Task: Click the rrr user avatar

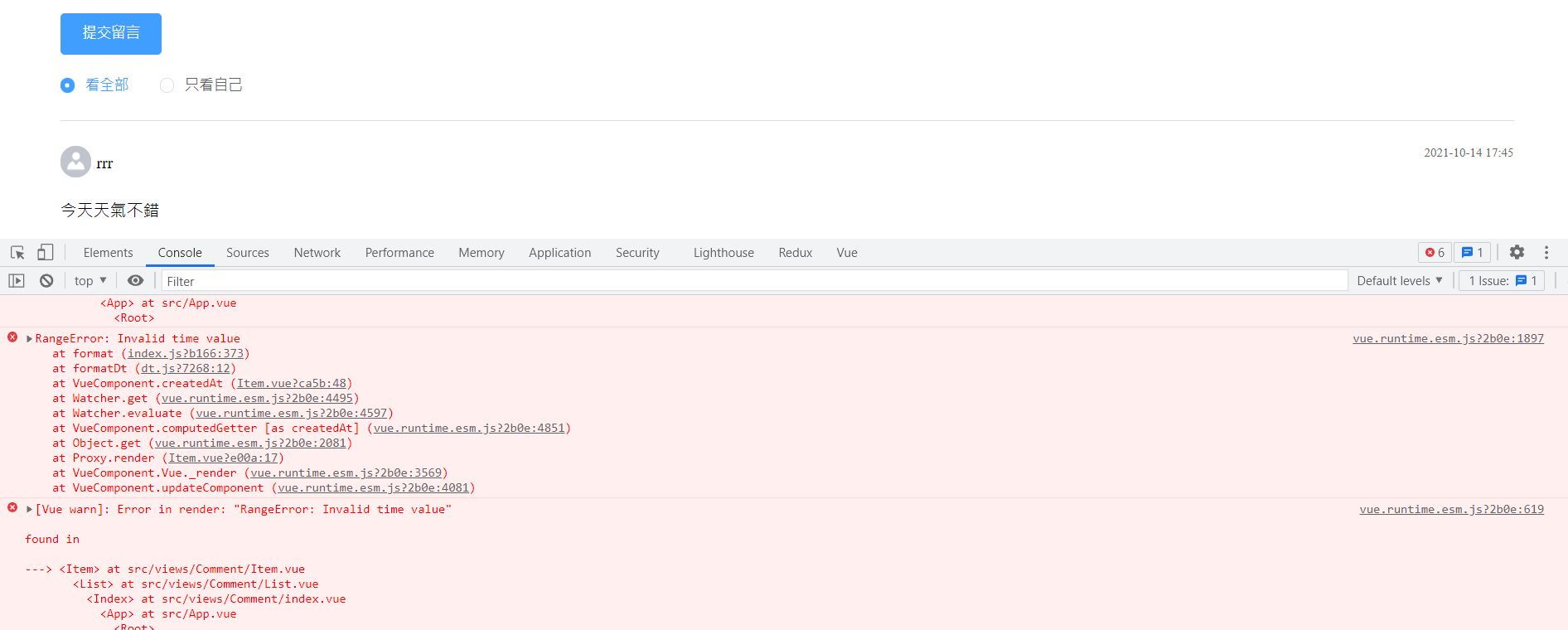Action: [x=75, y=162]
